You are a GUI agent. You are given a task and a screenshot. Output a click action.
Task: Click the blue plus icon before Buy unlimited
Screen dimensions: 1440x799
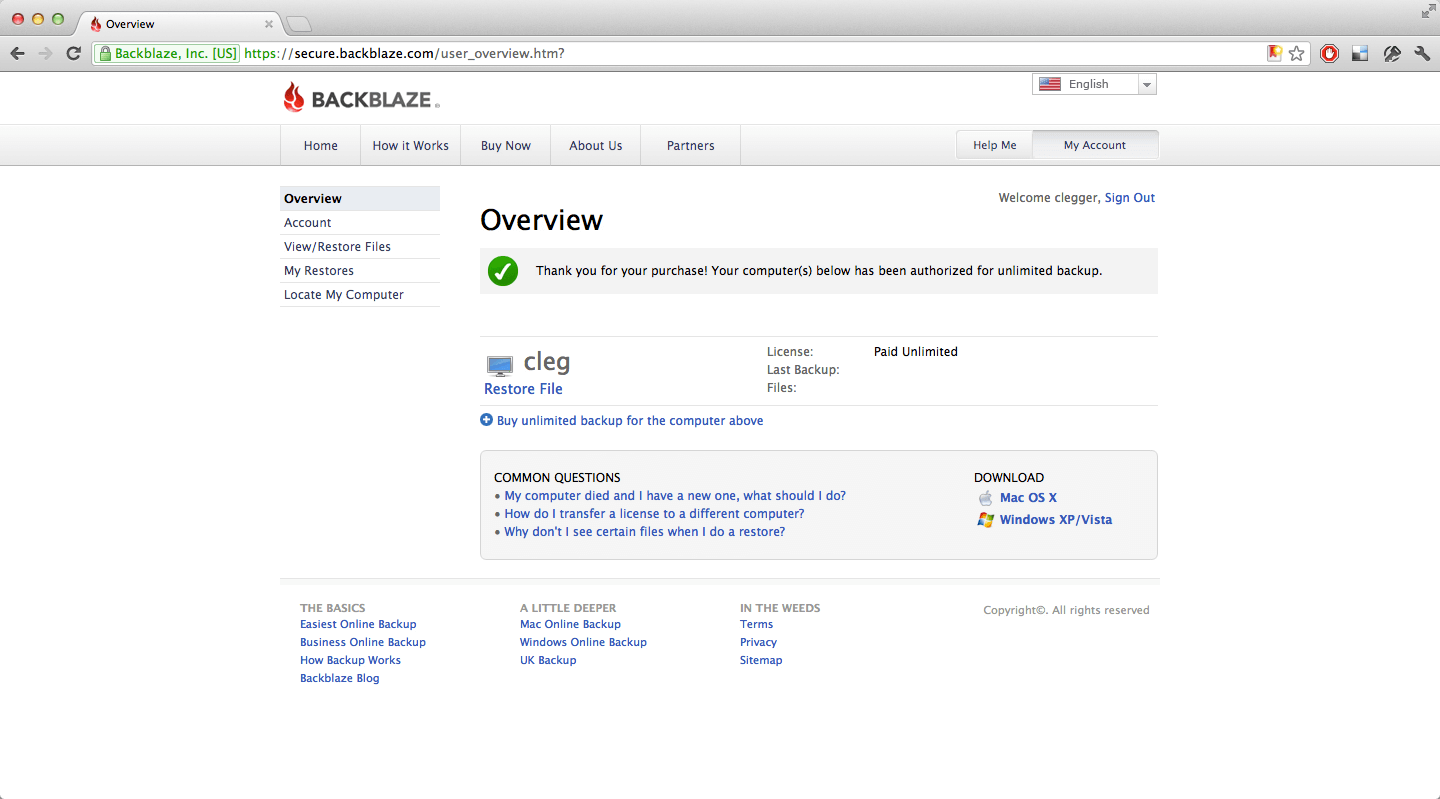[486, 420]
